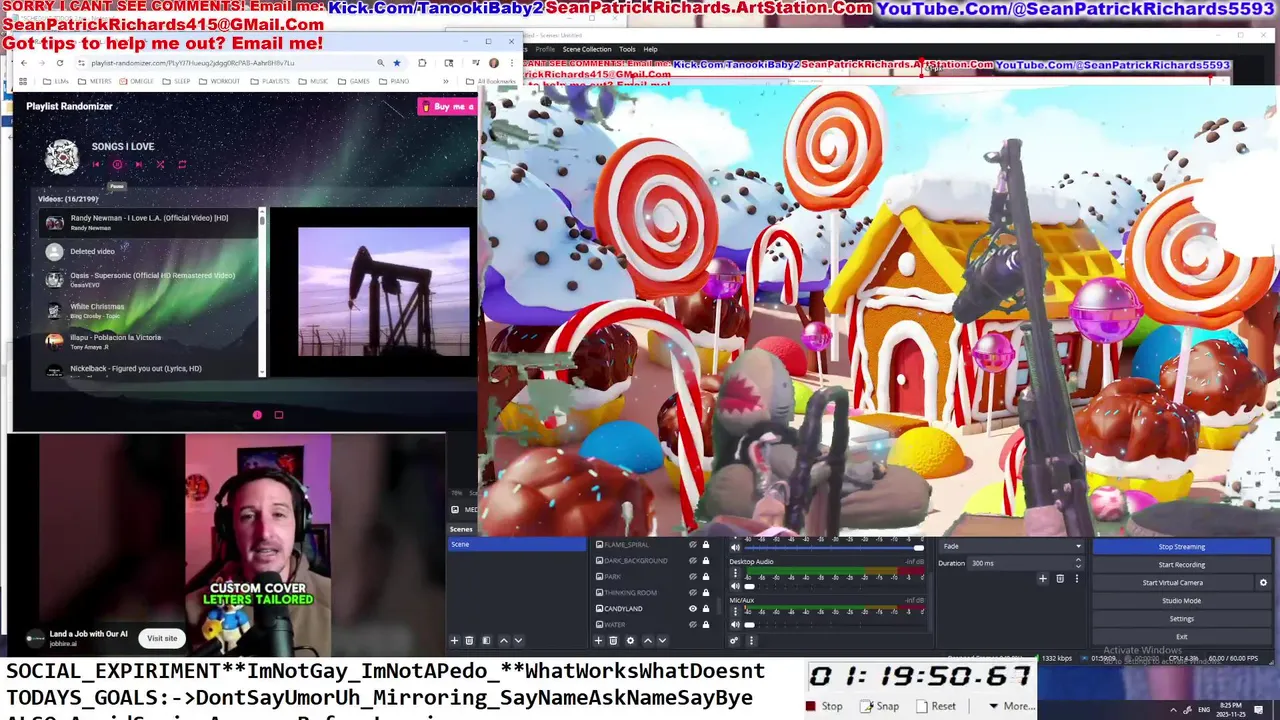Reload the Chrome page
Viewport: 1280px width, 720px height.
pos(60,63)
